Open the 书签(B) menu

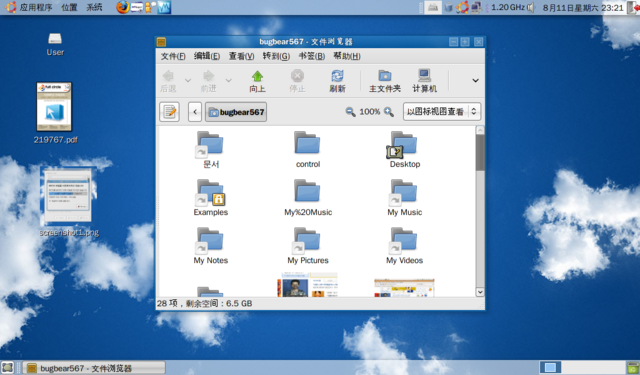click(x=311, y=56)
